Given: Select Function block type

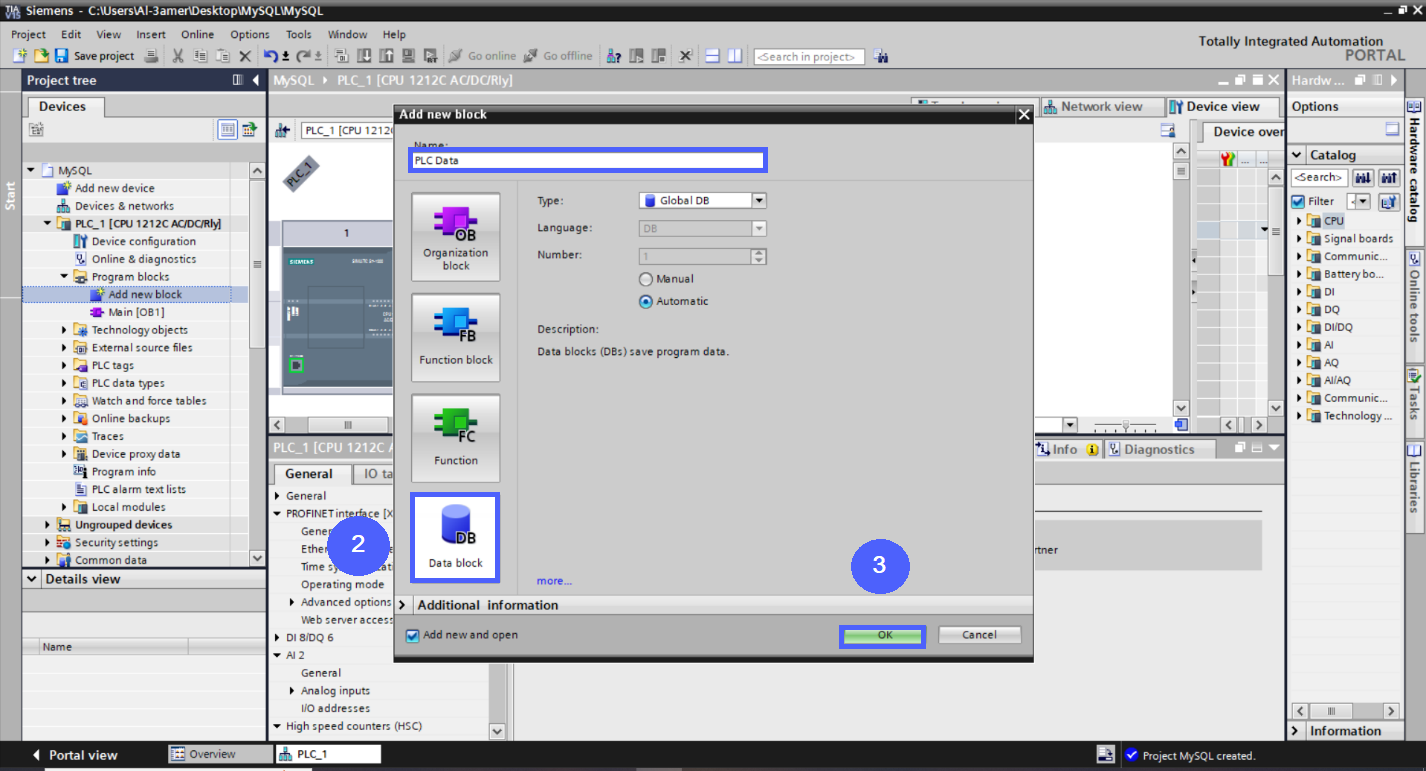Looking at the screenshot, I should tap(456, 336).
